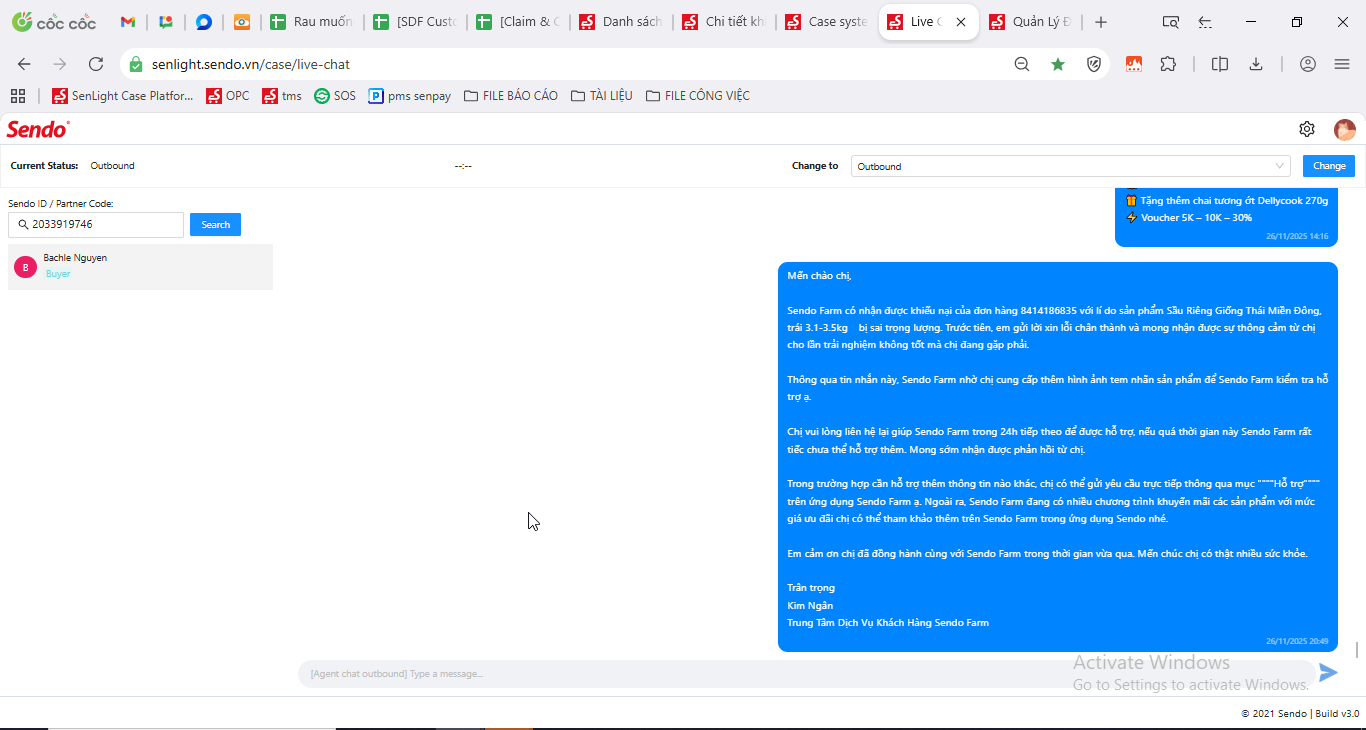Image resolution: width=1366 pixels, height=730 pixels.
Task: Click the Sendo ID search input field
Action: 96,224
